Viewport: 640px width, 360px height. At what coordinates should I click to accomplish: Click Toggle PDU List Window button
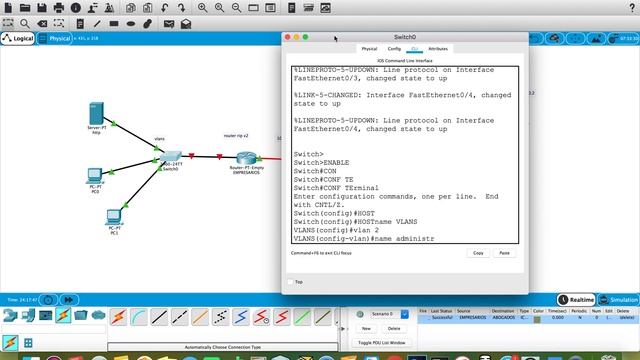(x=382, y=343)
